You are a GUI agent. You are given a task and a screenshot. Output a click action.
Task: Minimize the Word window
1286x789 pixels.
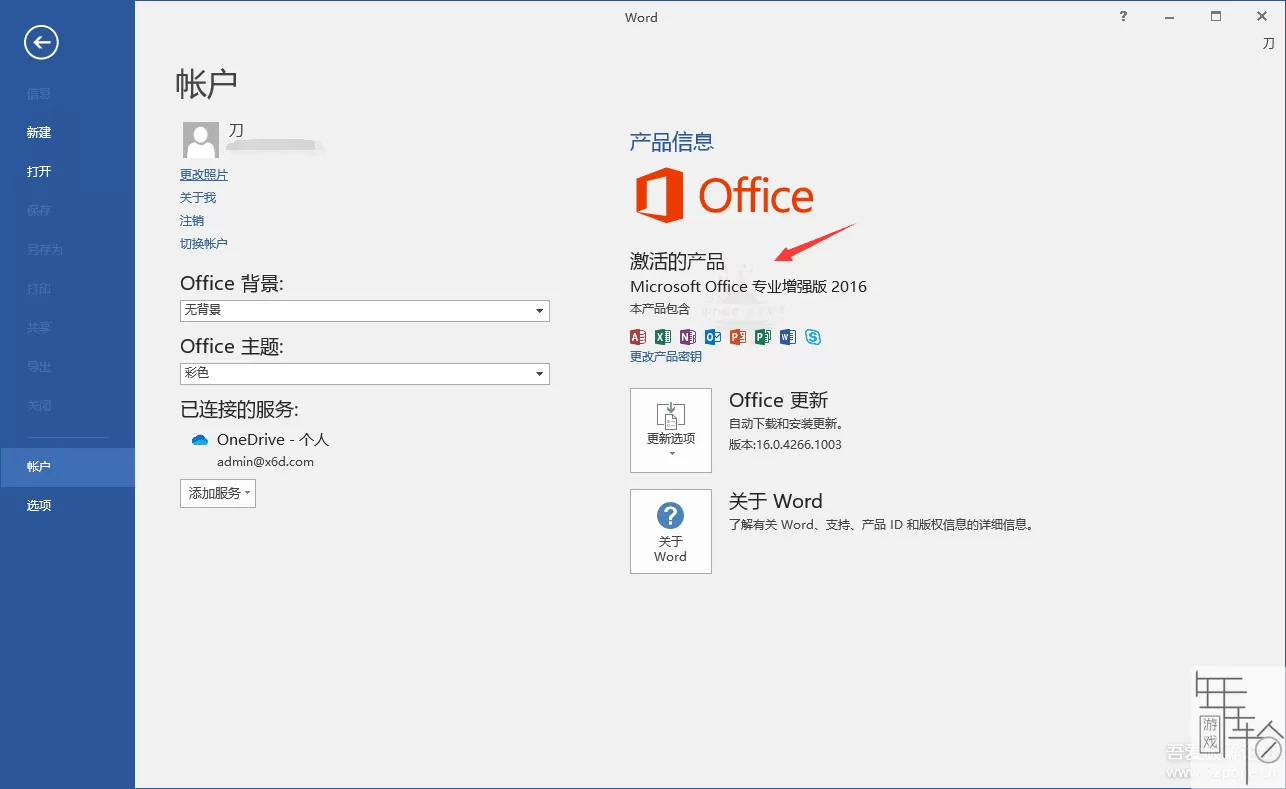click(1170, 16)
